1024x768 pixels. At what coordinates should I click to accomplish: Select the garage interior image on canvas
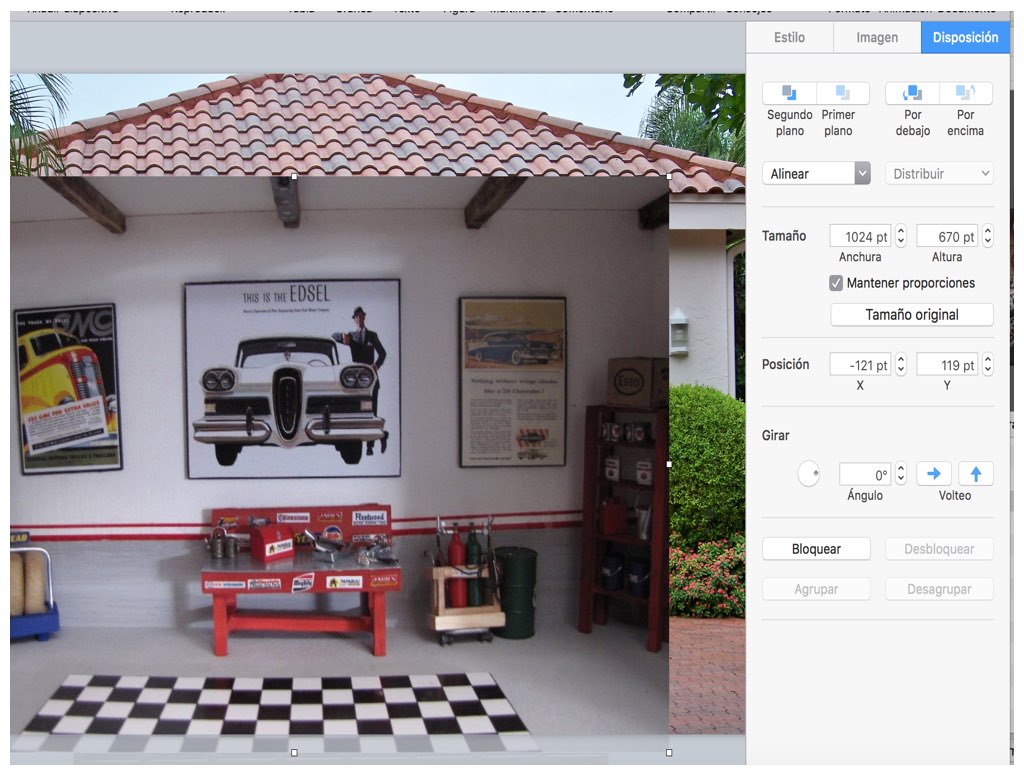point(340,464)
